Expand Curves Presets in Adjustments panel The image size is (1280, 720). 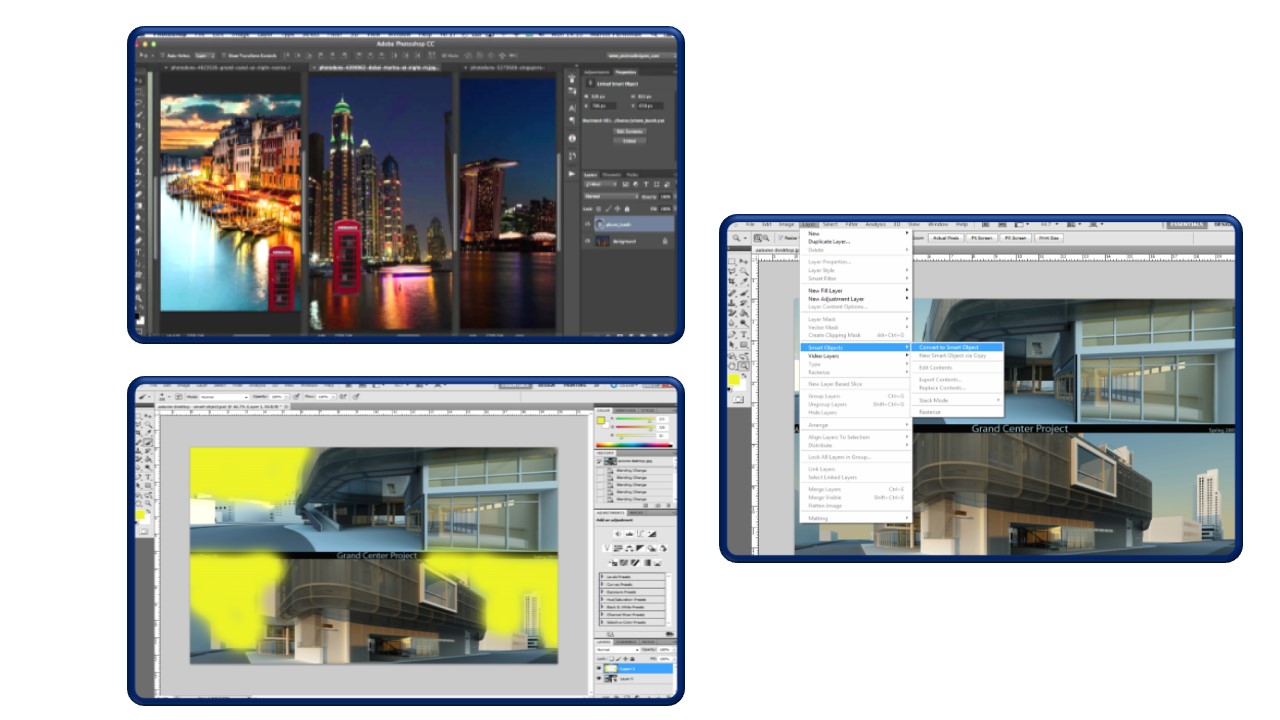click(602, 584)
